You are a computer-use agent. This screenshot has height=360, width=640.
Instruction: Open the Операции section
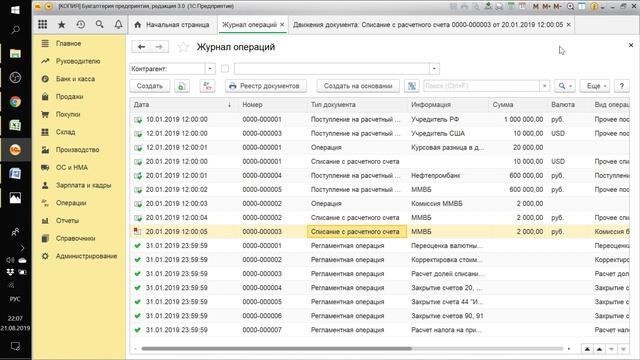point(79,203)
